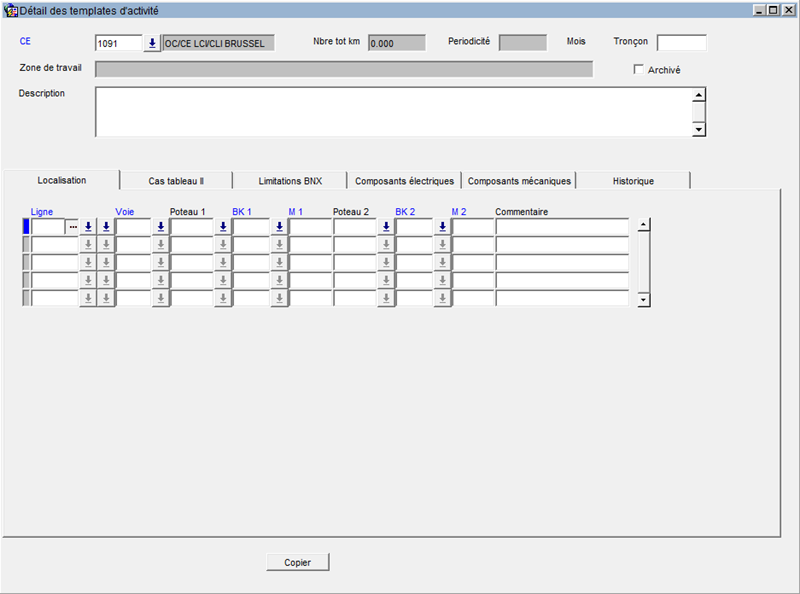The width and height of the screenshot is (800, 594).
Task: Focus the CE code field containing 1091
Action: coord(118,43)
